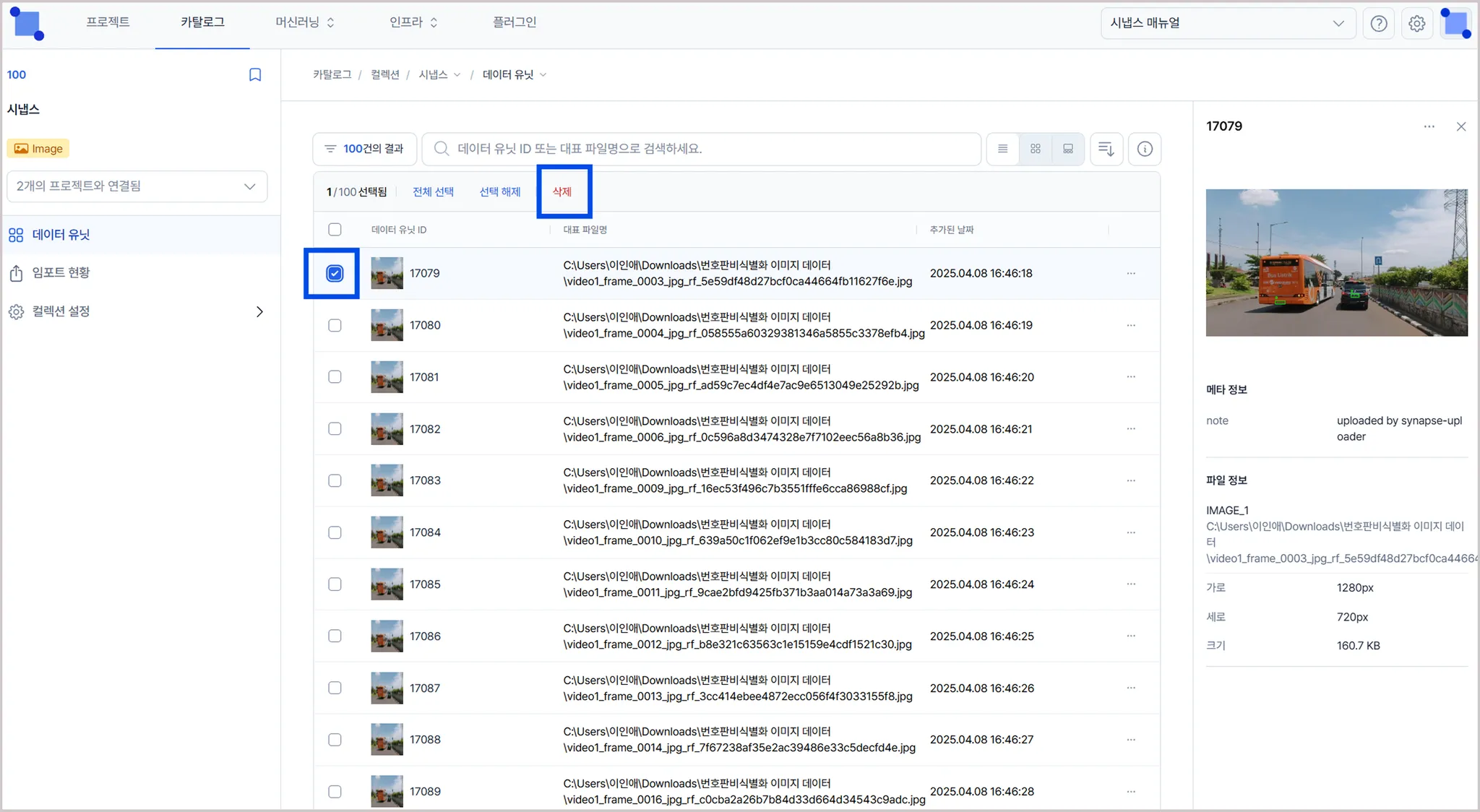Click date 2025.04.08 16:46:28

981,792
